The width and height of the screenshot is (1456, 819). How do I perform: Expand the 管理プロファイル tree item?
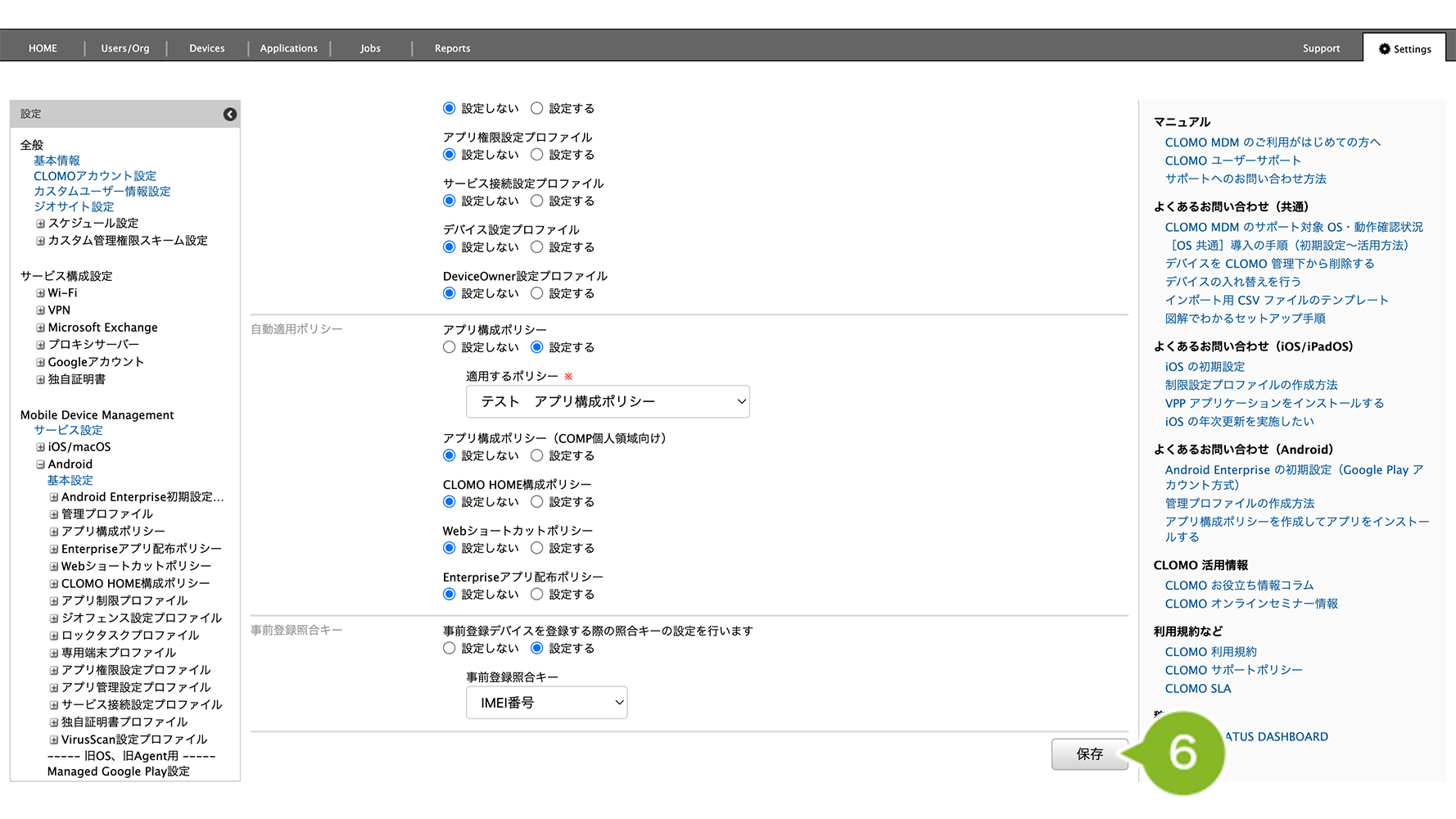tap(54, 514)
